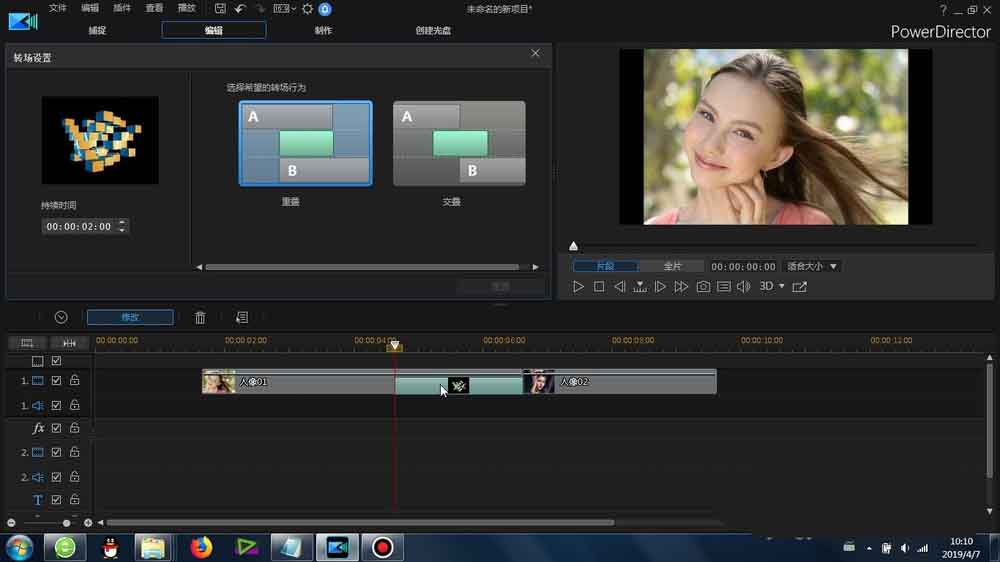Disable the video track 1 checkbox

click(x=57, y=381)
